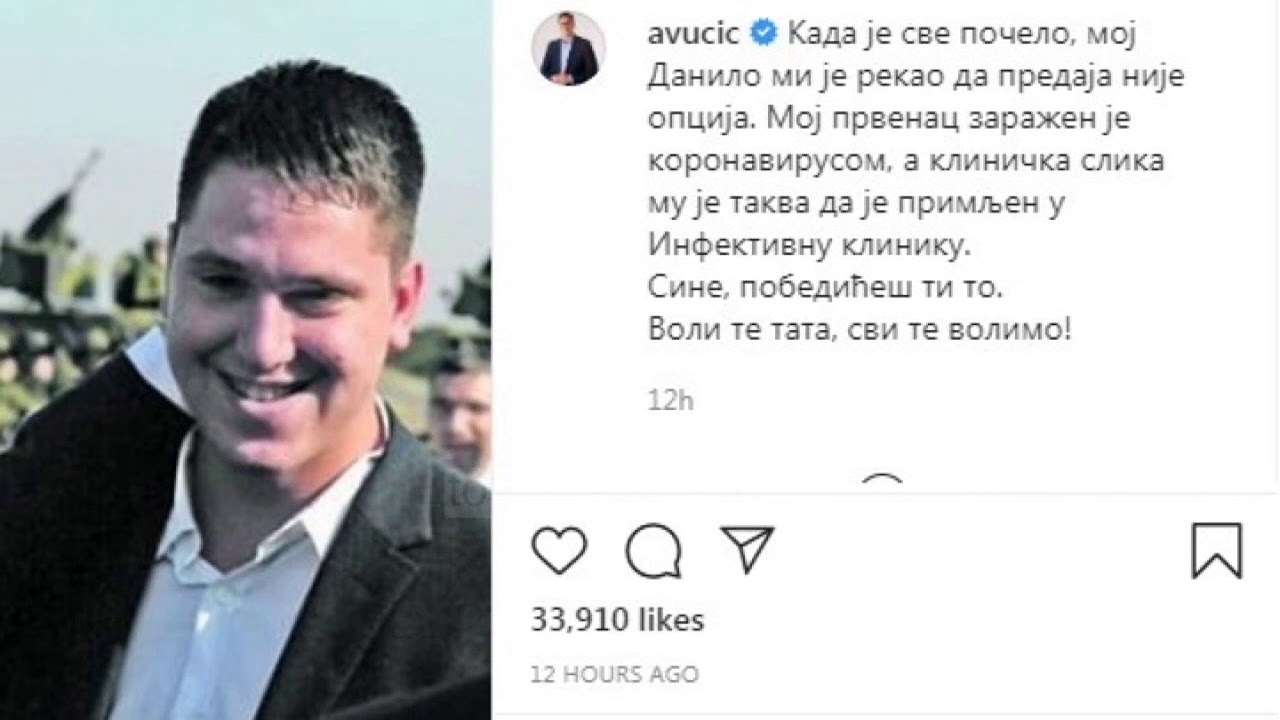The height and width of the screenshot is (720, 1280).
Task: Open the avucic username link
Action: point(694,34)
